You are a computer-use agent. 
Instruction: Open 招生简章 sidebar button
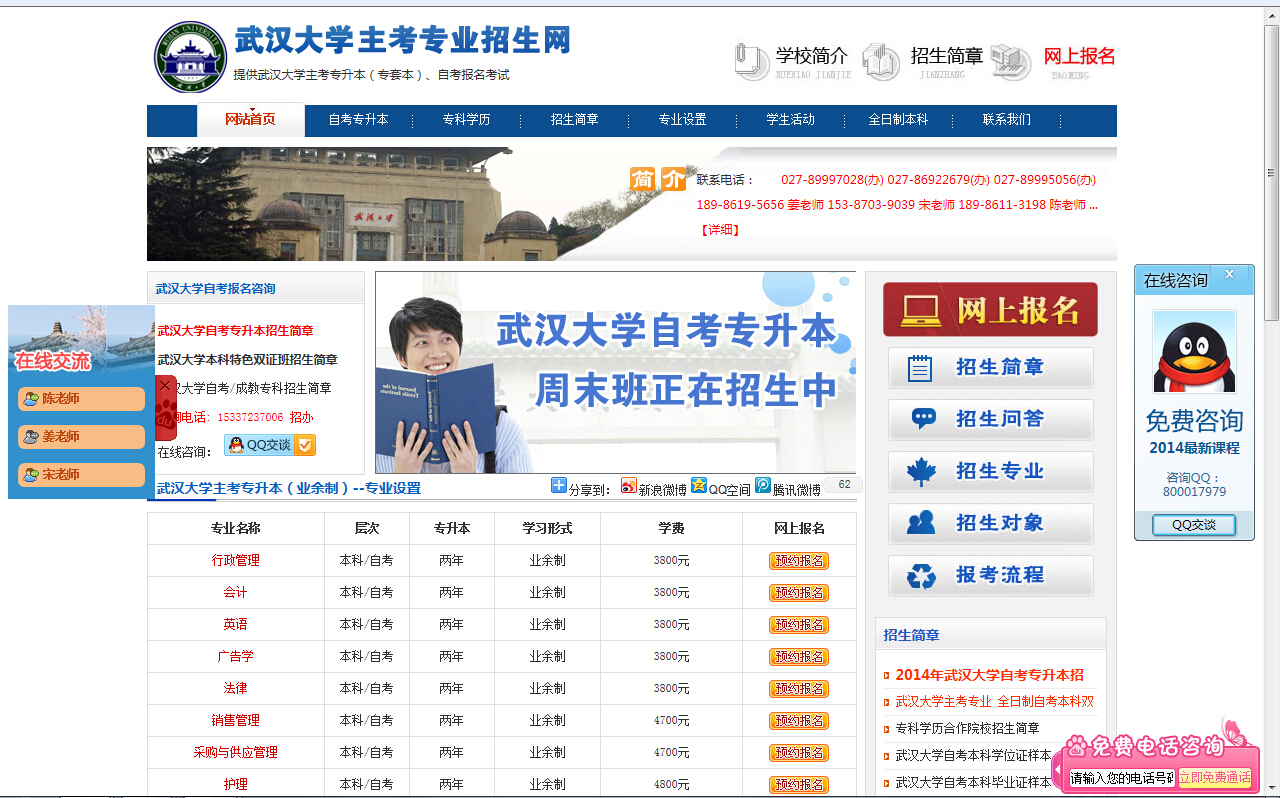(991, 368)
